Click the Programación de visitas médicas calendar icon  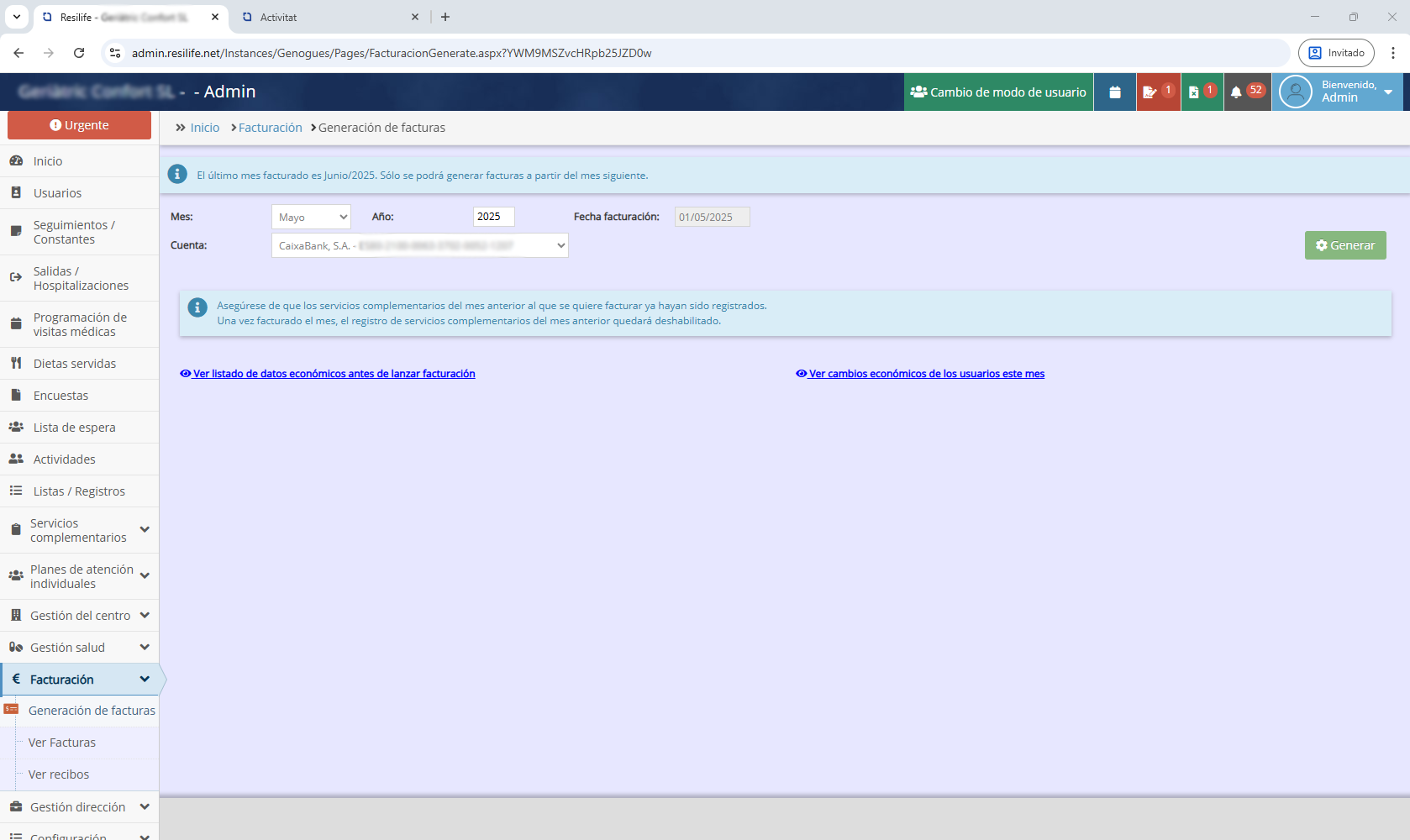(x=16, y=323)
